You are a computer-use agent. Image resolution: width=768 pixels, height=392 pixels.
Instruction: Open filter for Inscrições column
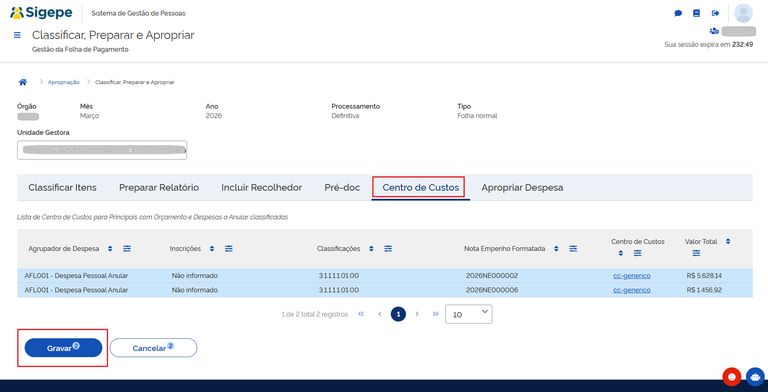coord(228,248)
